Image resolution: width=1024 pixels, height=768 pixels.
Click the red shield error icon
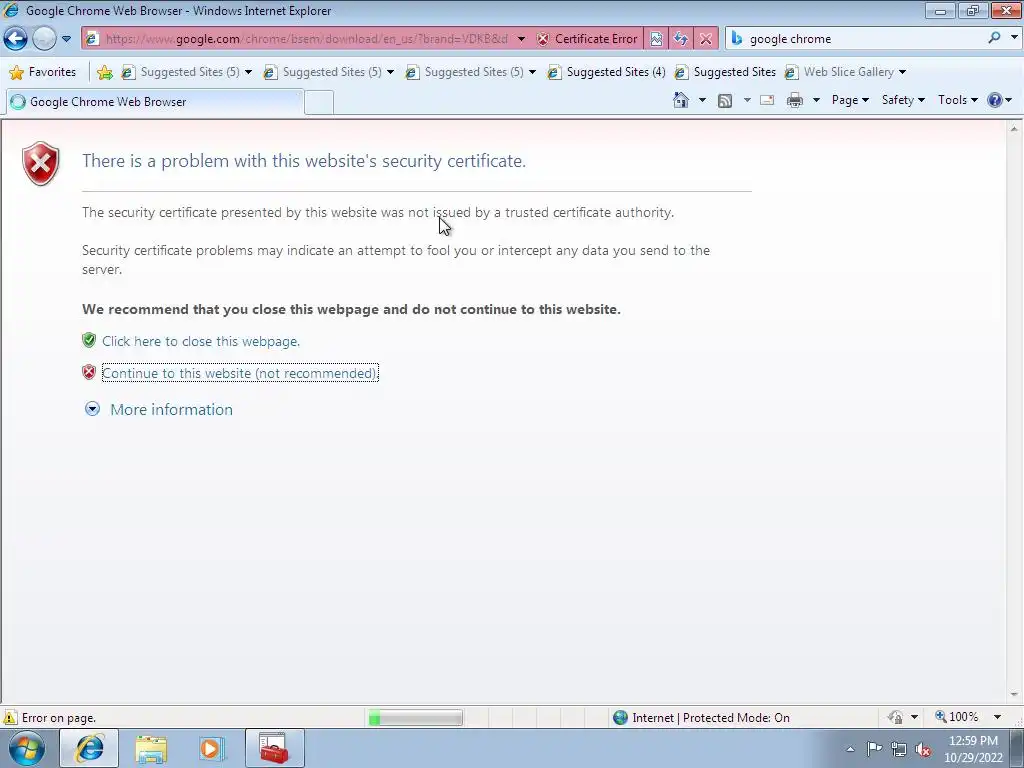click(x=40, y=163)
